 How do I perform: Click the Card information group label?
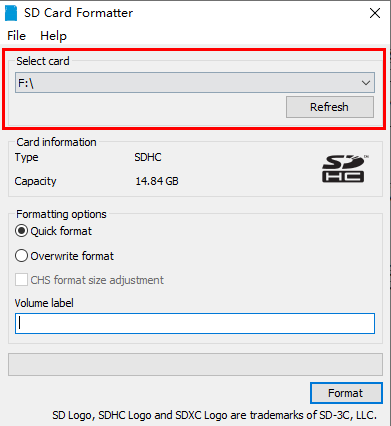pos(56,142)
